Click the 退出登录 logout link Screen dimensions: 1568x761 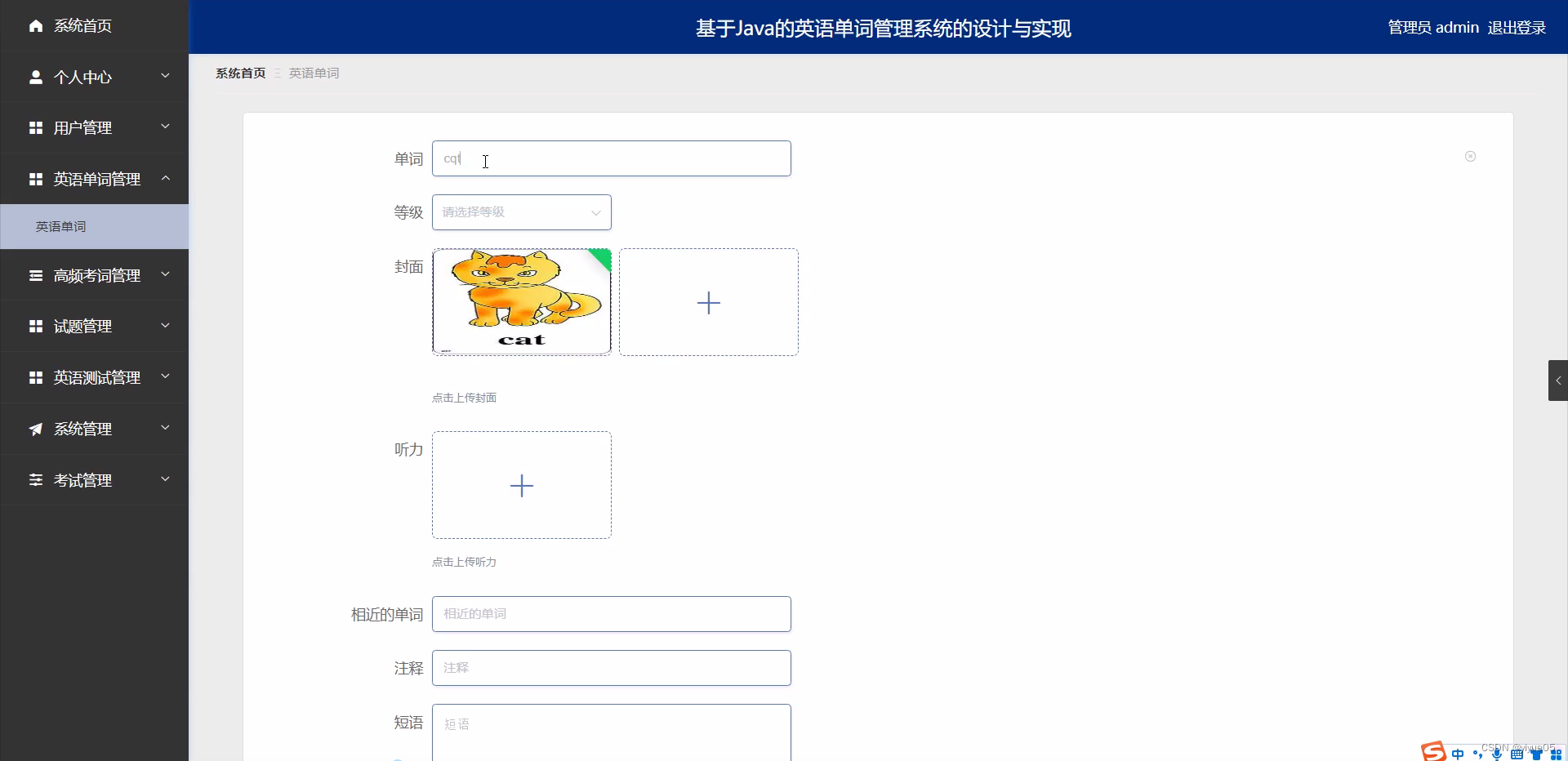click(1517, 27)
